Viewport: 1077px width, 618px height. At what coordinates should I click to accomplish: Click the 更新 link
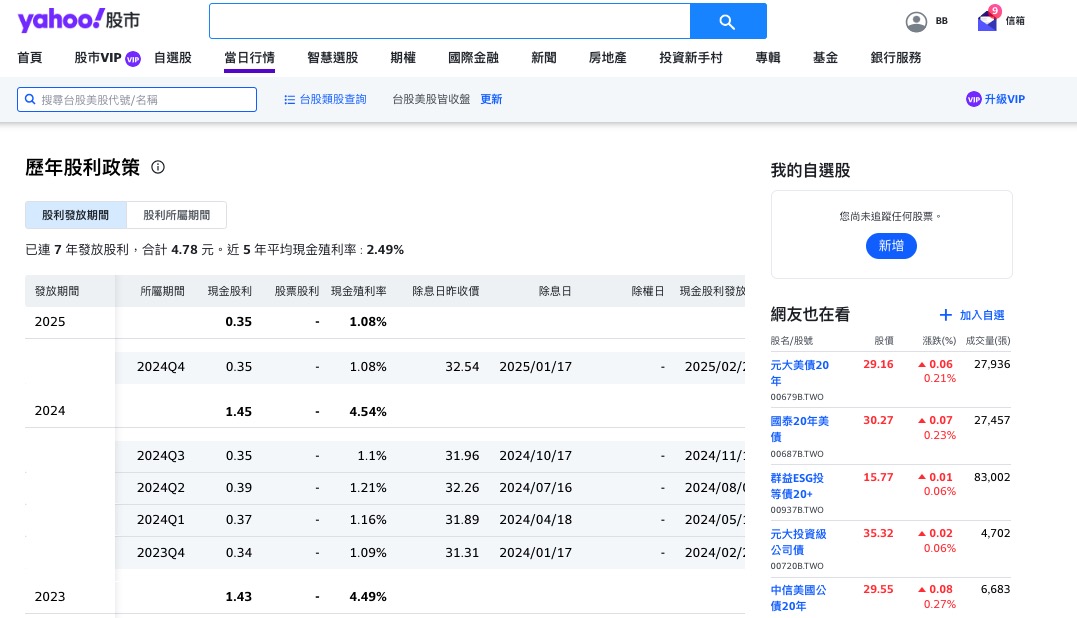pos(491,99)
